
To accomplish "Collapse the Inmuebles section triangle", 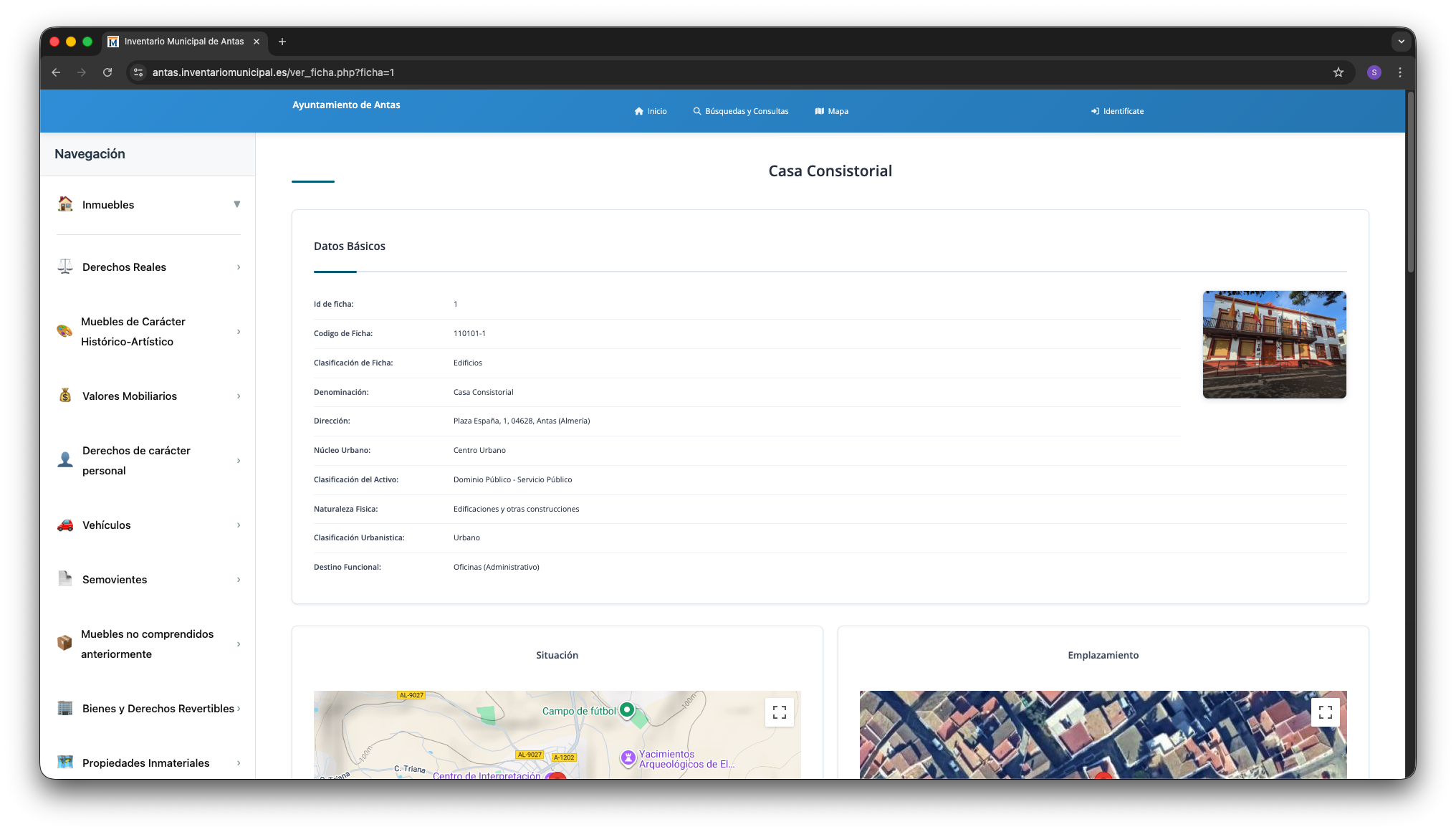I will 237,204.
